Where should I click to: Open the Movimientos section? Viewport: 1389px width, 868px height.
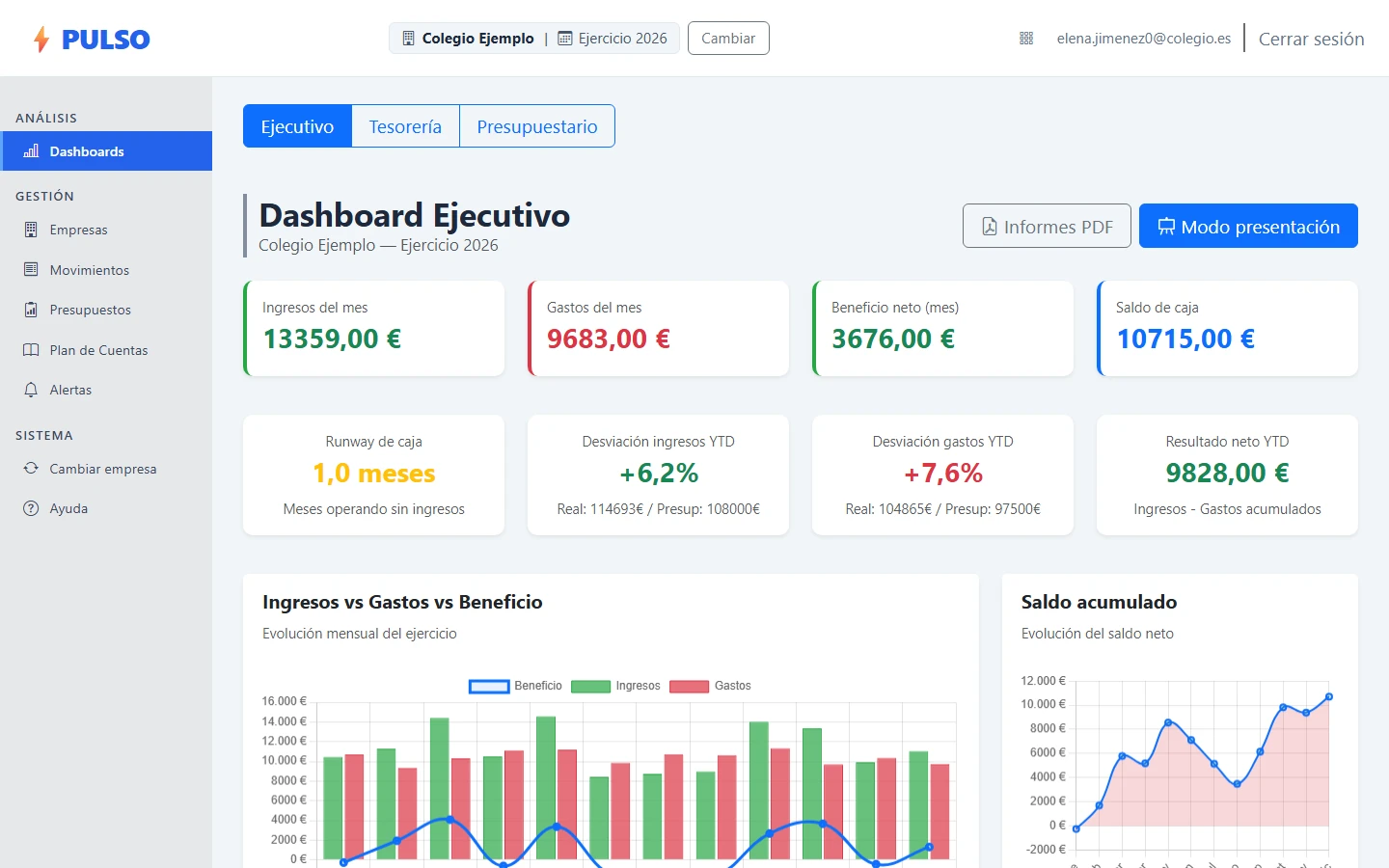pos(106,270)
